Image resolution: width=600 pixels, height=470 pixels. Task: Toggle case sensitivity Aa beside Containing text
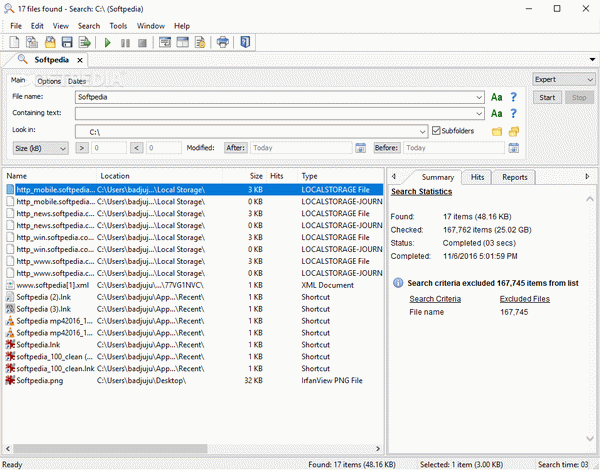[x=497, y=113]
